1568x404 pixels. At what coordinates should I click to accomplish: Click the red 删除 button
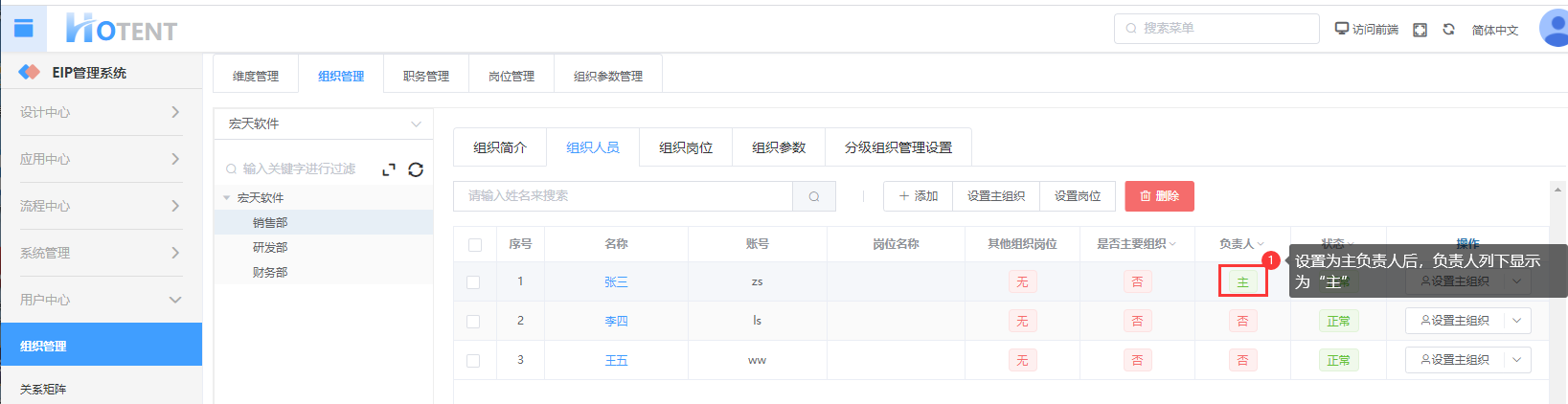click(1159, 196)
